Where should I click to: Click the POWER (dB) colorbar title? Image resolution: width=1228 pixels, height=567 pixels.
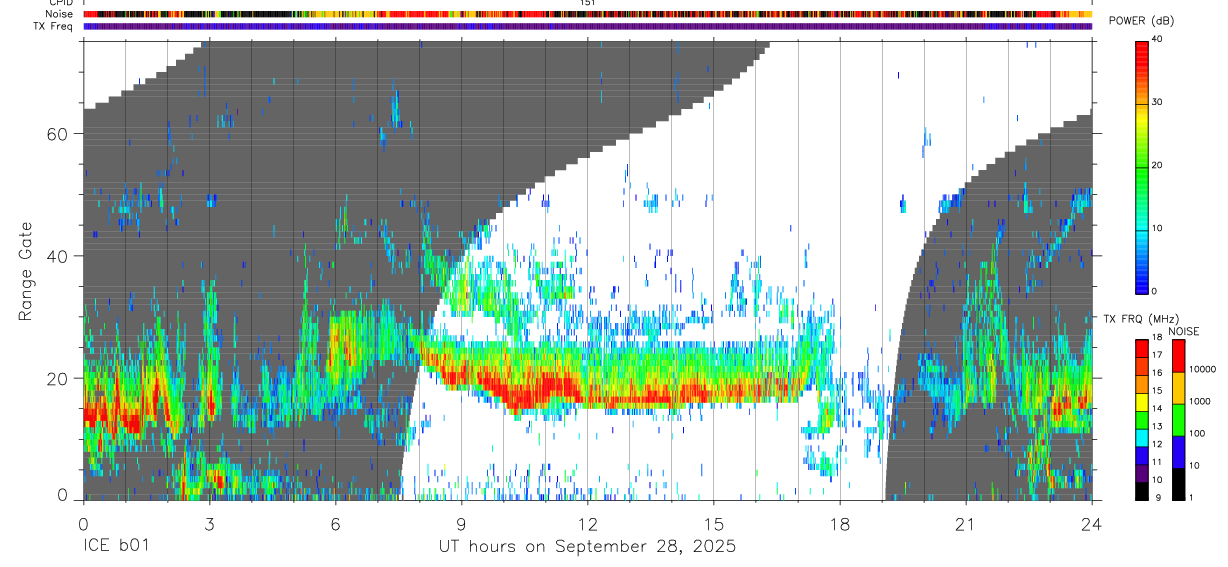[1141, 21]
